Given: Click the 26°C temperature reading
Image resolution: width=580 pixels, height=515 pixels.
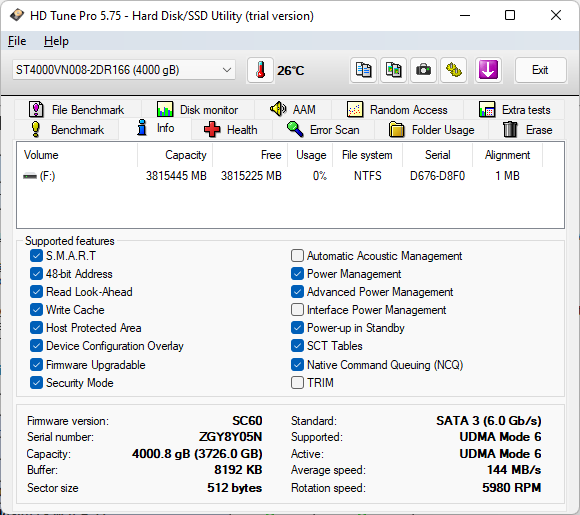Looking at the screenshot, I should pyautogui.click(x=291, y=71).
